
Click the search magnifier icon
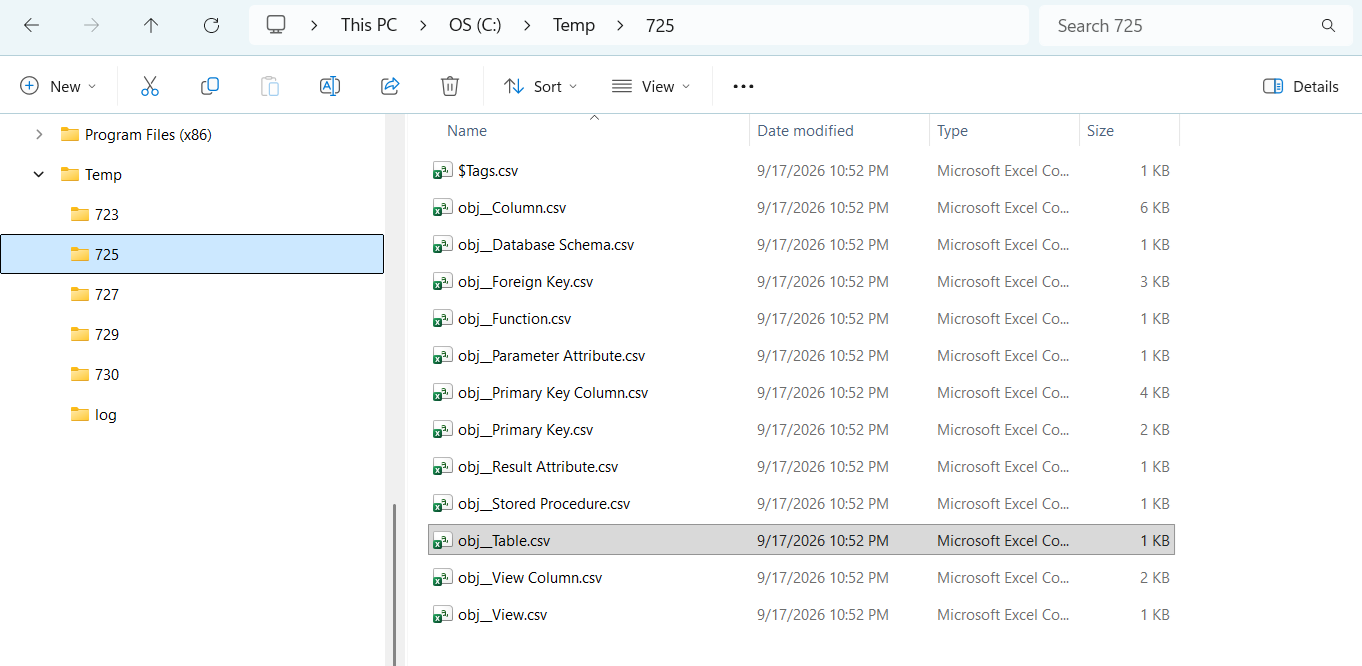1329,26
